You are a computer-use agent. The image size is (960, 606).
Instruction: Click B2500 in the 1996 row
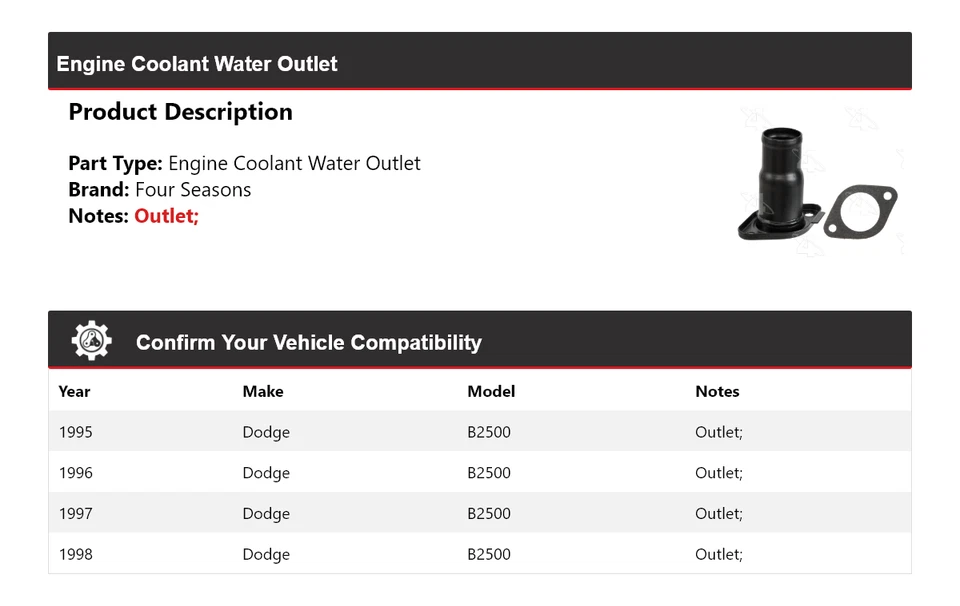[x=489, y=473]
